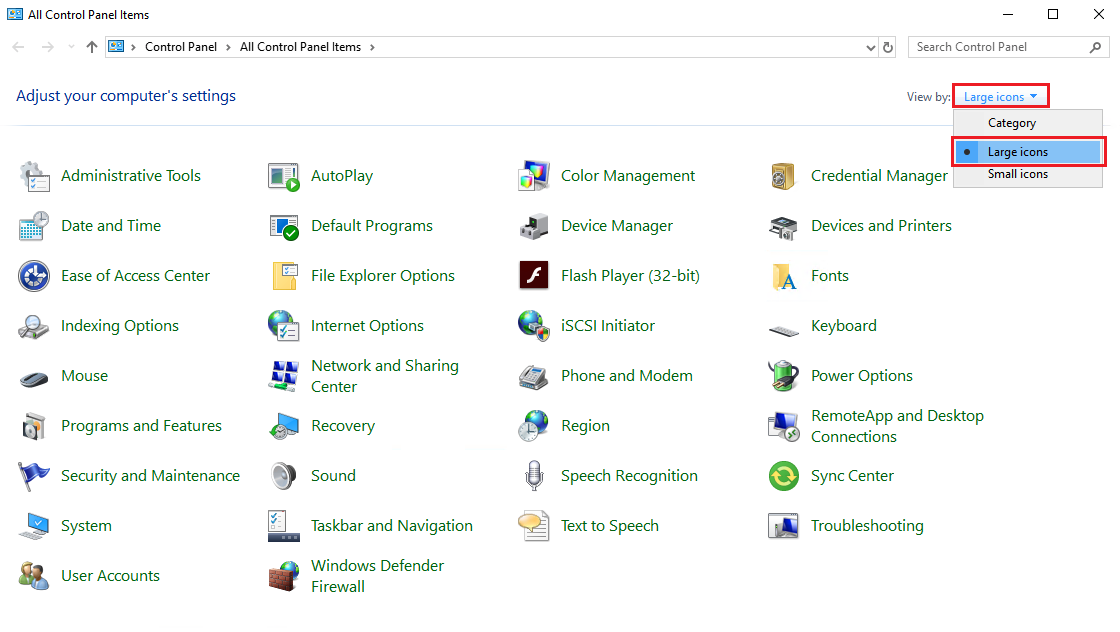The width and height of the screenshot is (1120, 632).
Task: Click the AutoPlay icon
Action: pyautogui.click(x=284, y=176)
